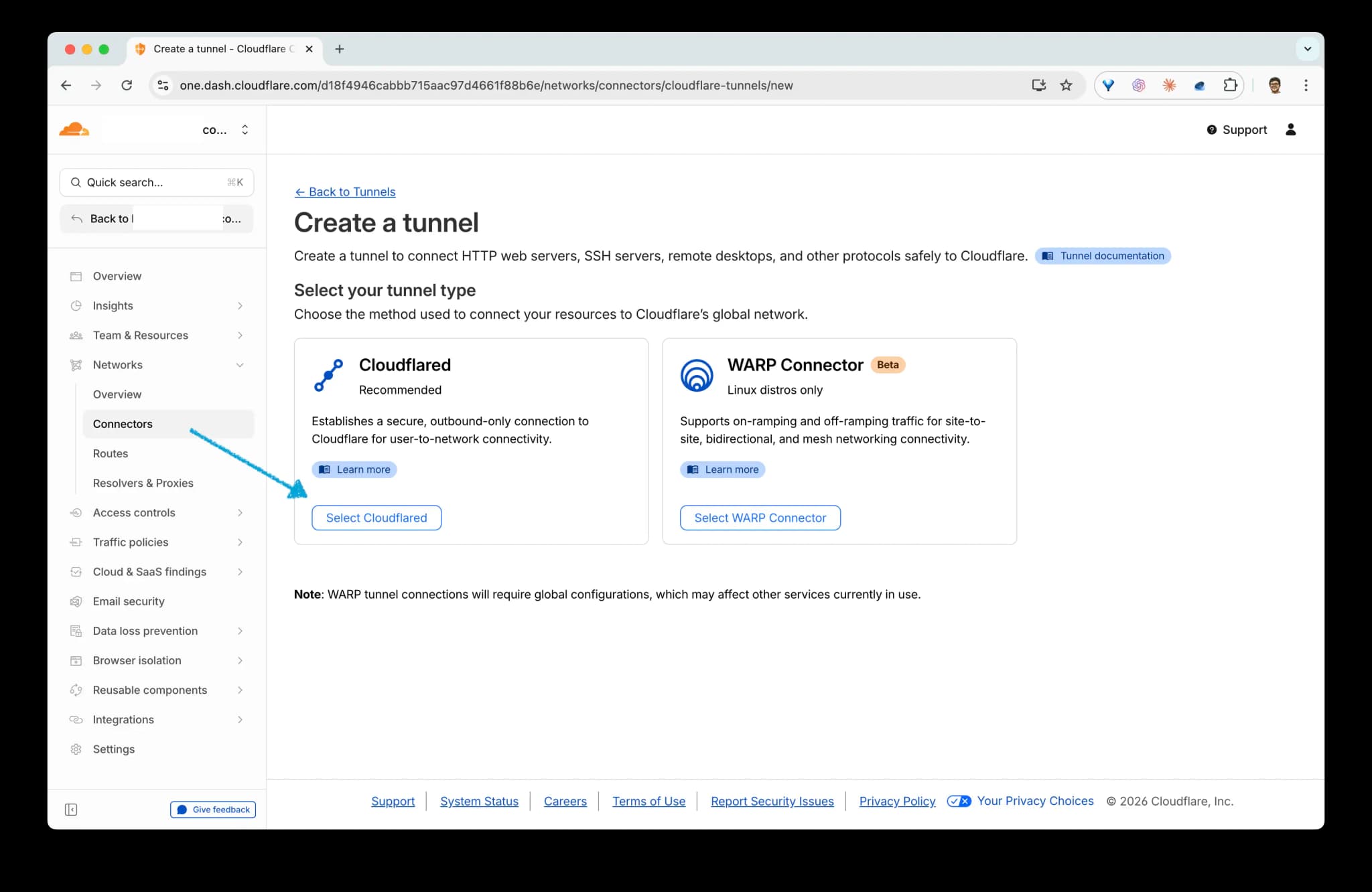Viewport: 1372px width, 892px height.
Task: Click the Select Cloudflared button
Action: [376, 517]
